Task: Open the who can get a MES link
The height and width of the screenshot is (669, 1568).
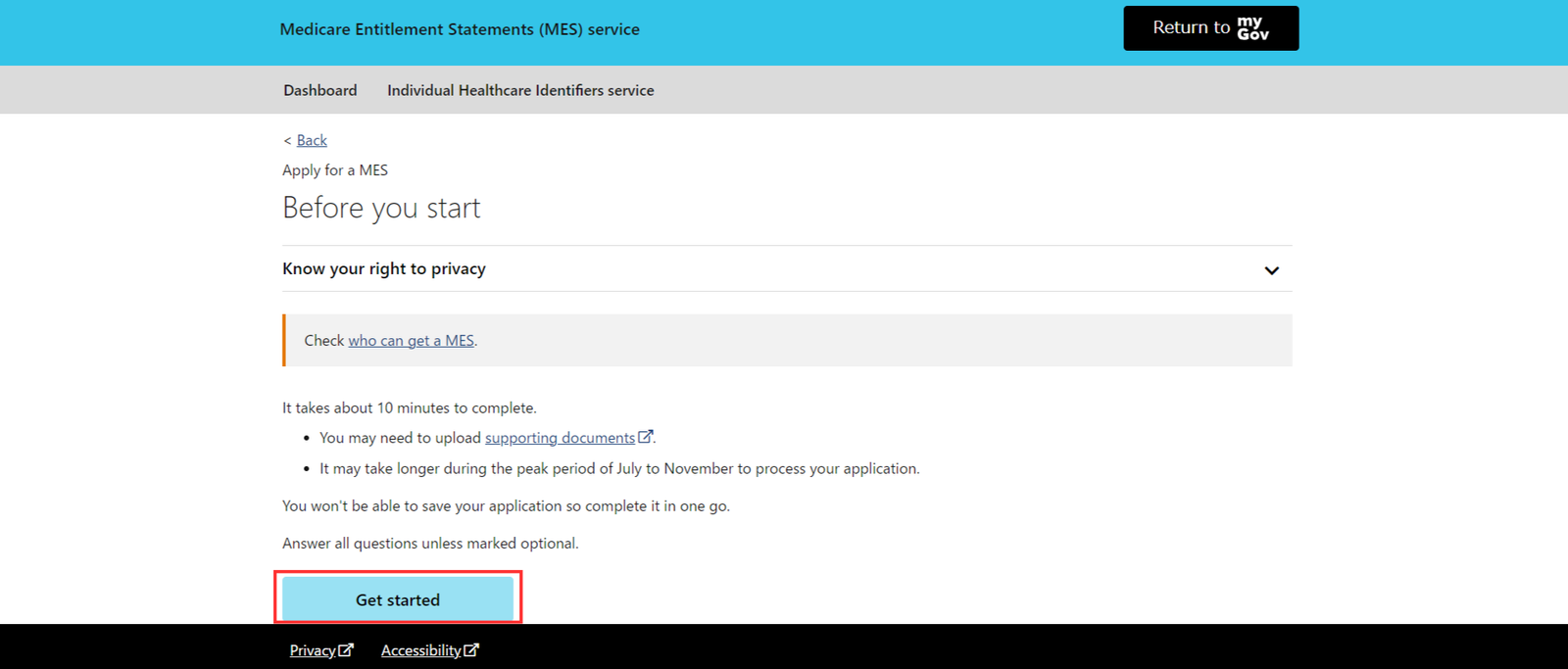Action: tap(411, 340)
